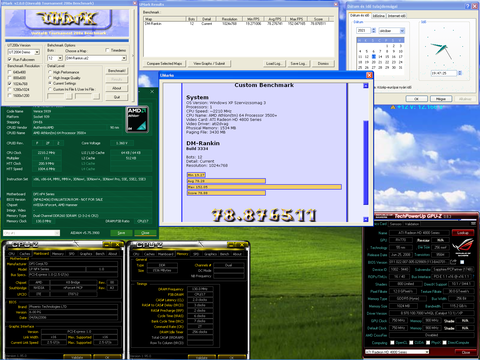This screenshot has width=480, height=360.
Task: Click the year spinner arrows
Action: [x=374, y=31]
